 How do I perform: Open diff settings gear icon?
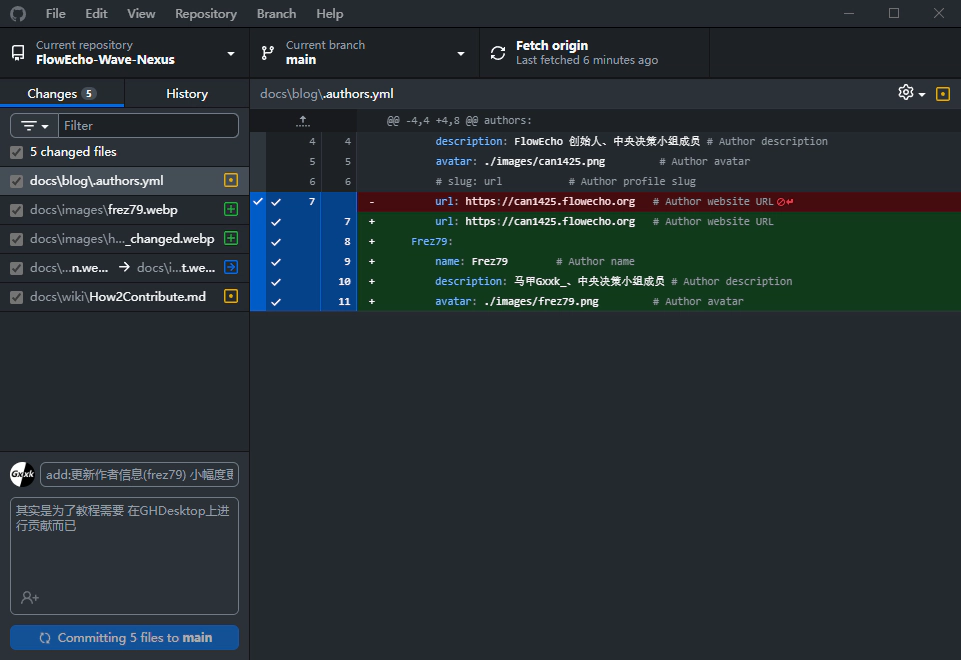click(x=906, y=93)
